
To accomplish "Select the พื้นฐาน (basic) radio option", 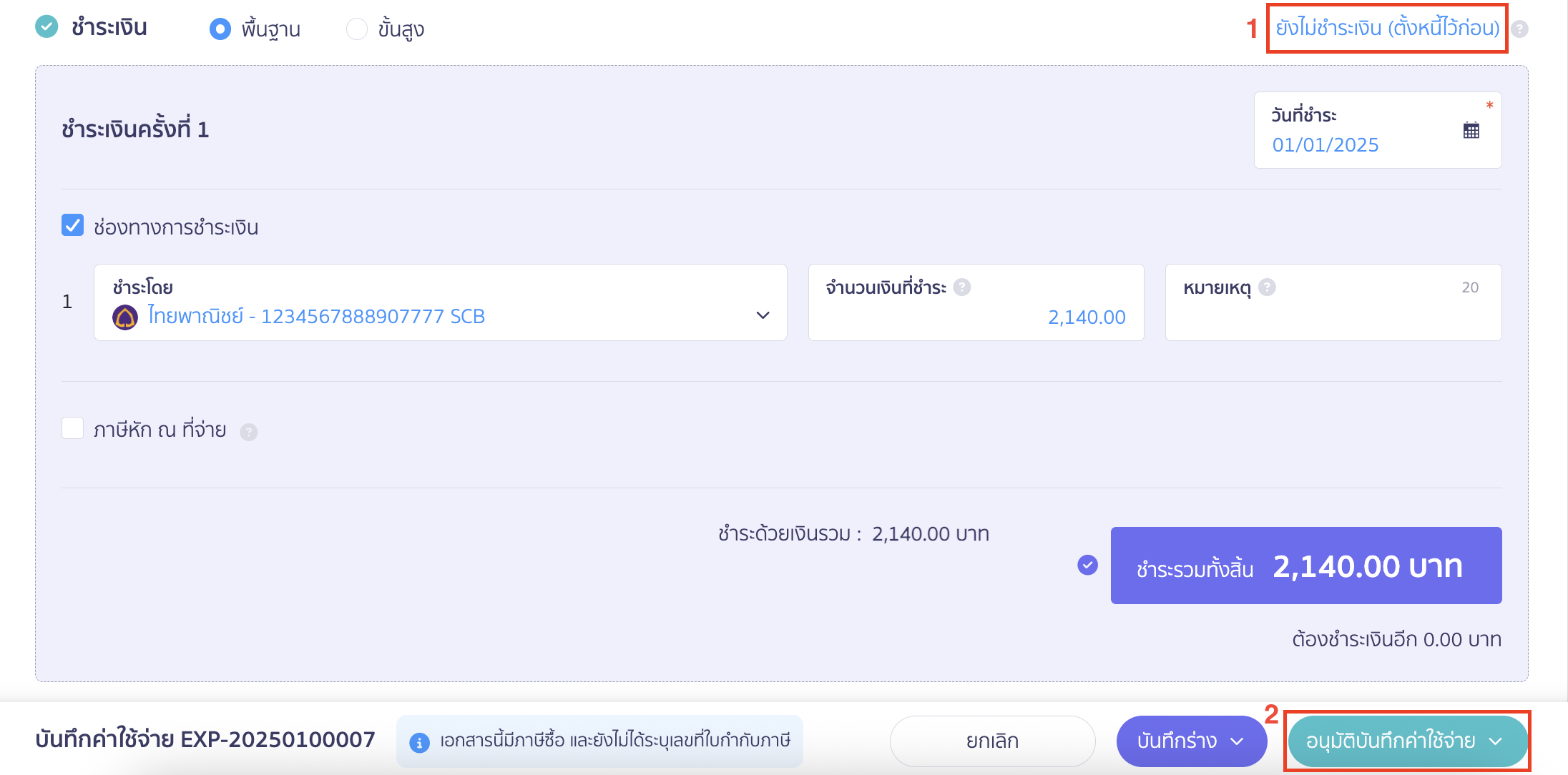I will (220, 29).
